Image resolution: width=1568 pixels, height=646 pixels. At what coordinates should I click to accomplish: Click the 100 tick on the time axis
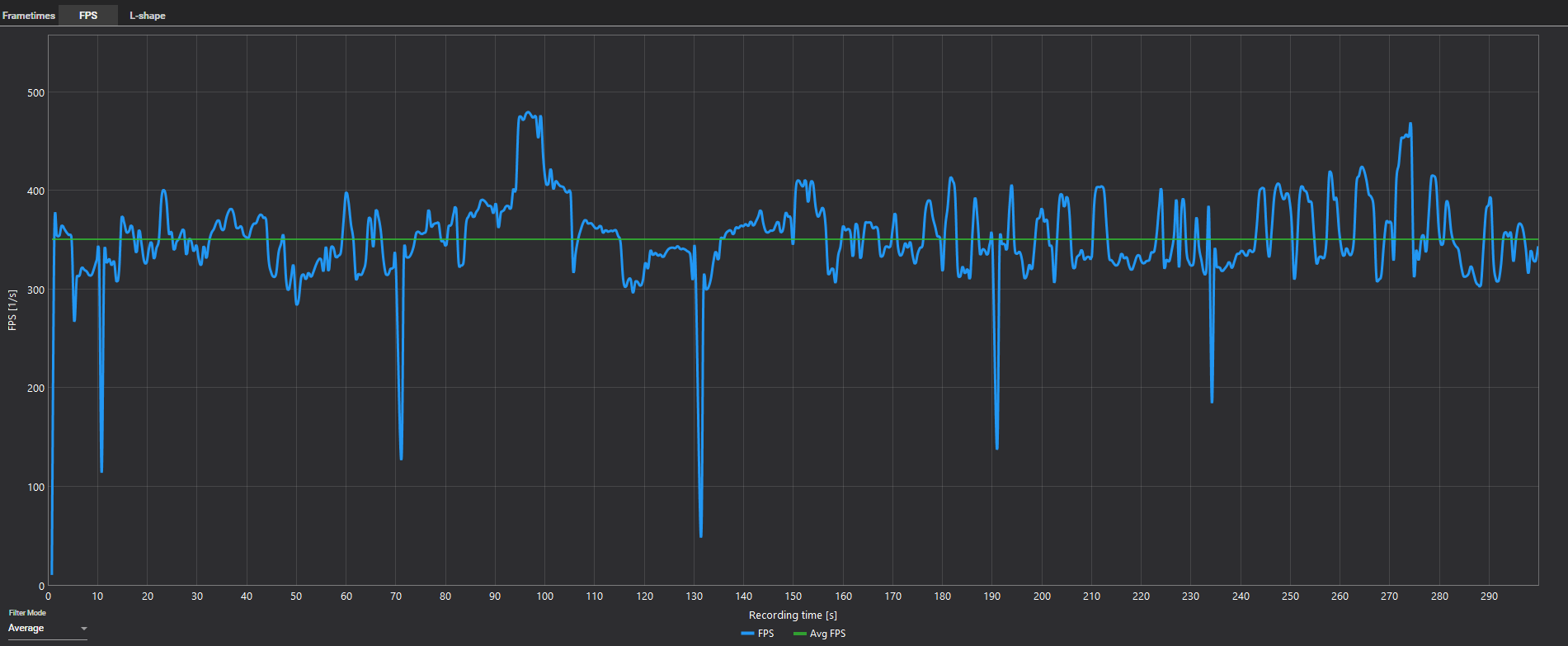coord(545,596)
